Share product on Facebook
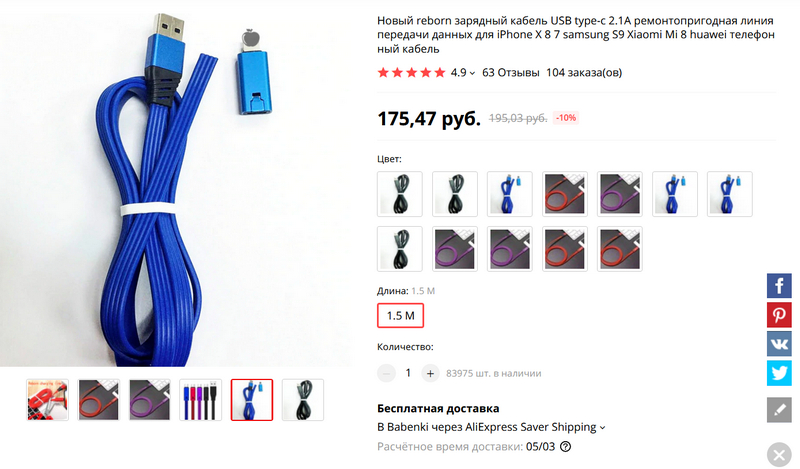The width and height of the screenshot is (800, 469). (x=779, y=286)
